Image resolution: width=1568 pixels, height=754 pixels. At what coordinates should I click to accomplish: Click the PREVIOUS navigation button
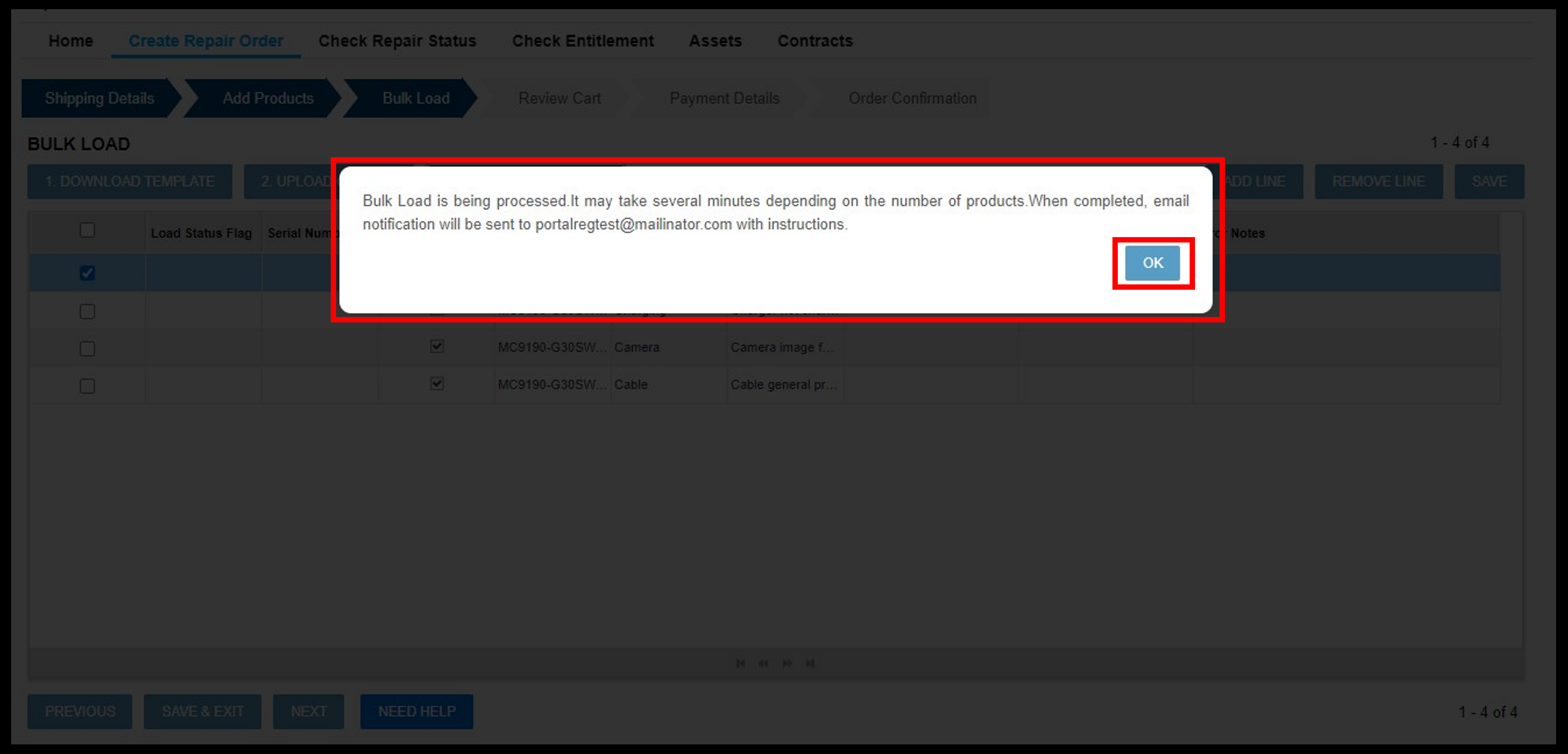tap(80, 711)
